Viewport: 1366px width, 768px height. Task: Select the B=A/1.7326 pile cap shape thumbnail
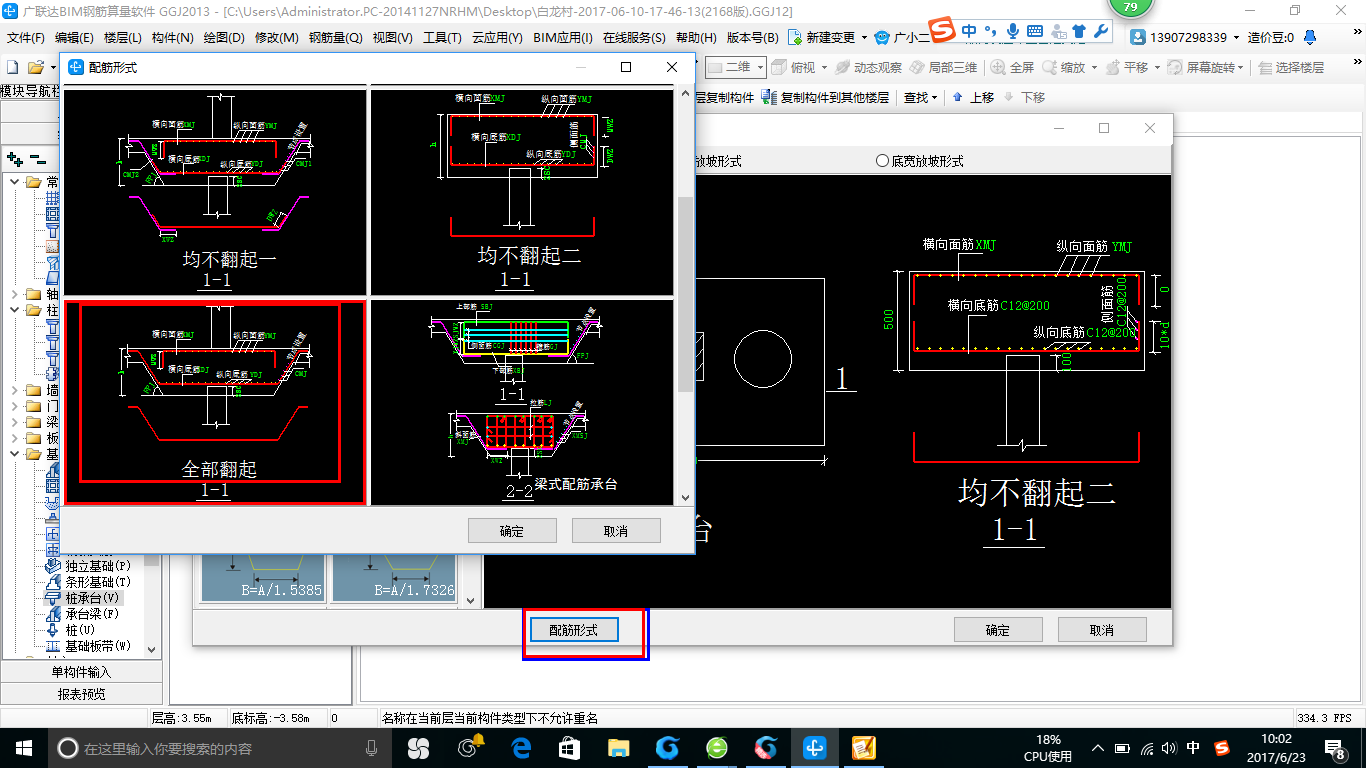pos(395,578)
